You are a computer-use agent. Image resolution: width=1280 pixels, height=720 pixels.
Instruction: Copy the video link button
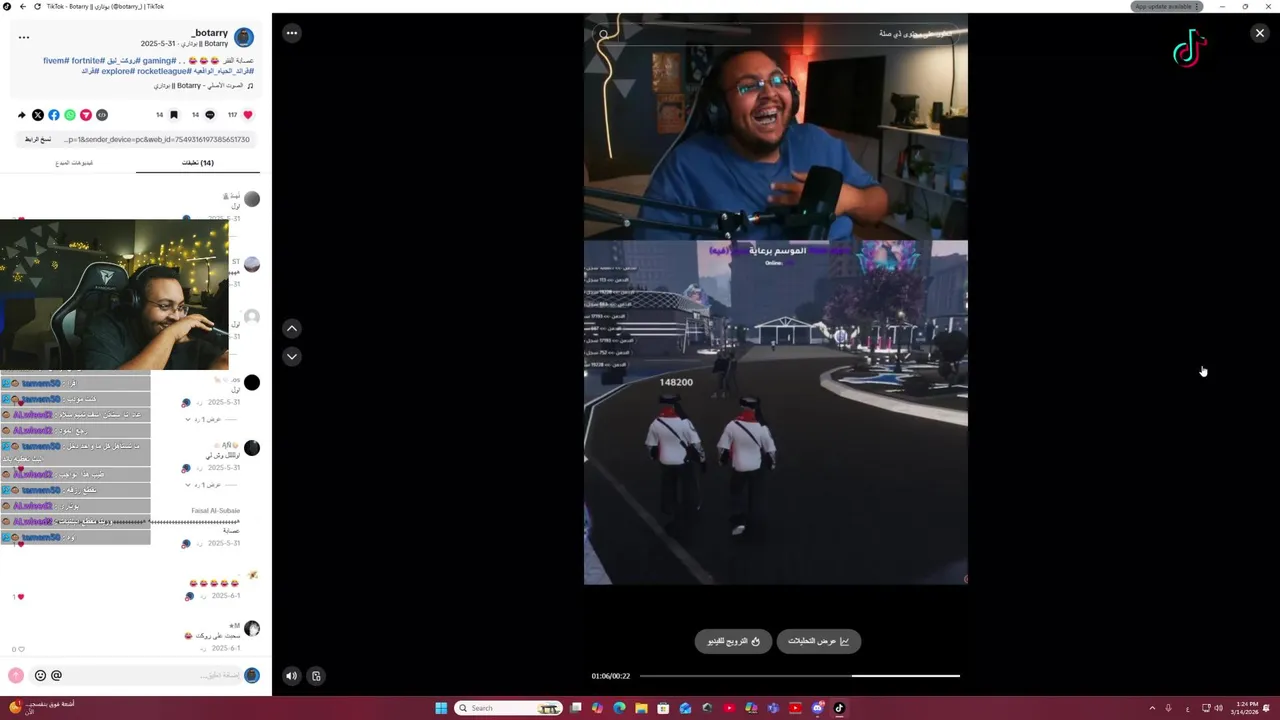38,140
